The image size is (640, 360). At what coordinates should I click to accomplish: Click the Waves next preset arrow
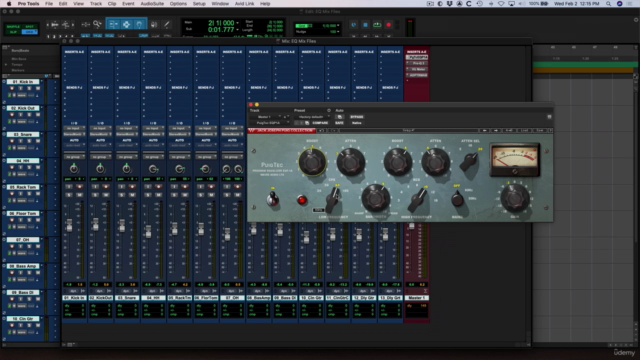496,131
